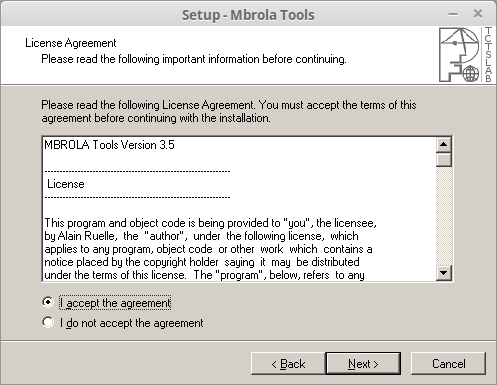This screenshot has width=497, height=385.
Task: Click the vertical TCTS LAB lettering
Action: (x=488, y=55)
